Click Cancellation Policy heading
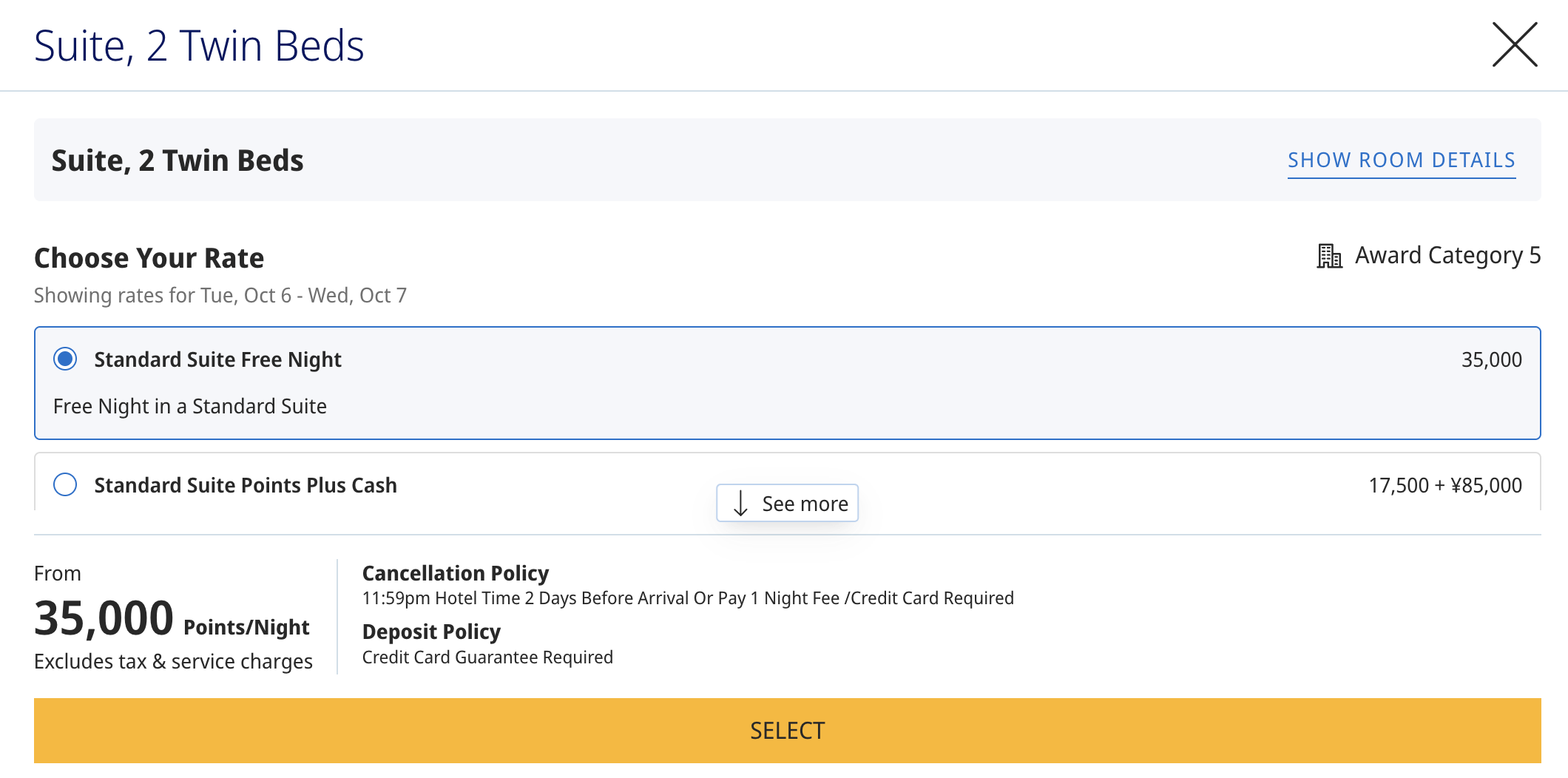Image resolution: width=1568 pixels, height=778 pixels. pos(455,573)
